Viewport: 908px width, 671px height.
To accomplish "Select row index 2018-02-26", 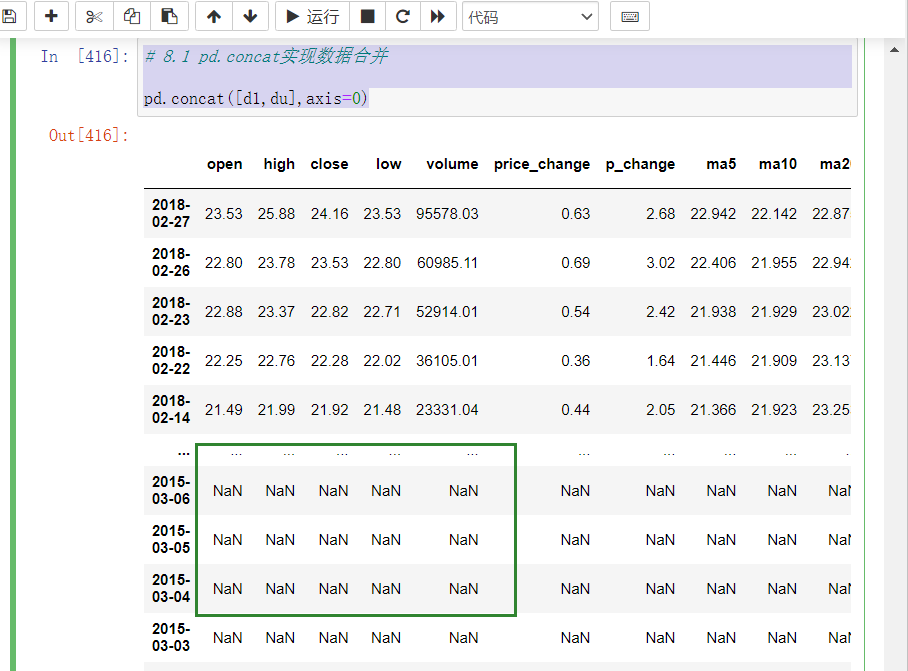I will click(171, 262).
